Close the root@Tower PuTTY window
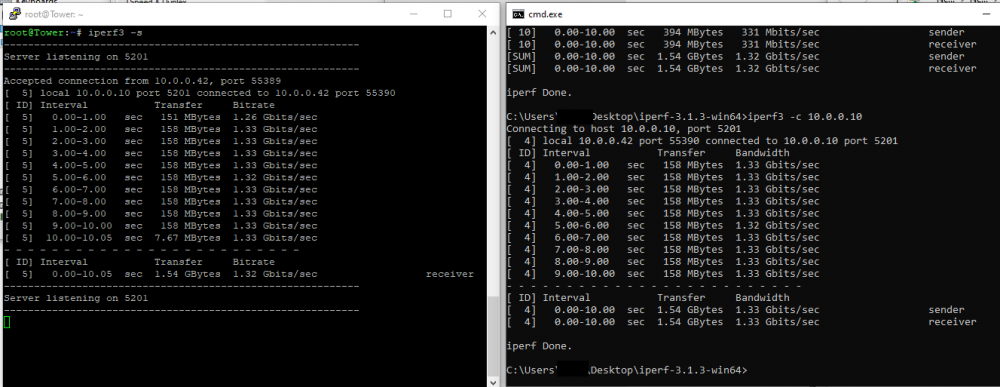Viewport: 1000px width, 387px height. point(482,14)
